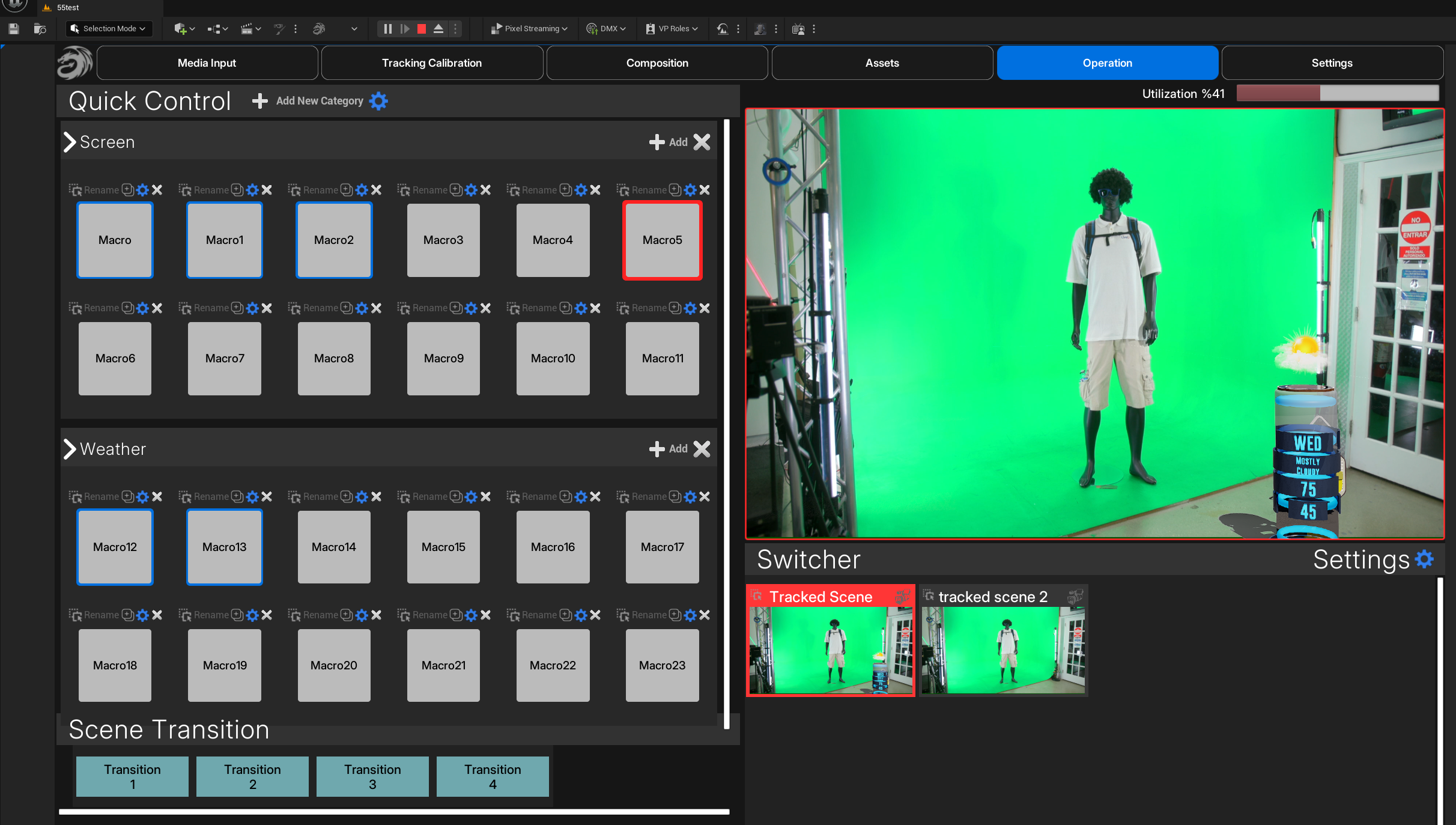Click the Save icon in the top toolbar
Viewport: 1456px width, 825px height.
coord(14,28)
